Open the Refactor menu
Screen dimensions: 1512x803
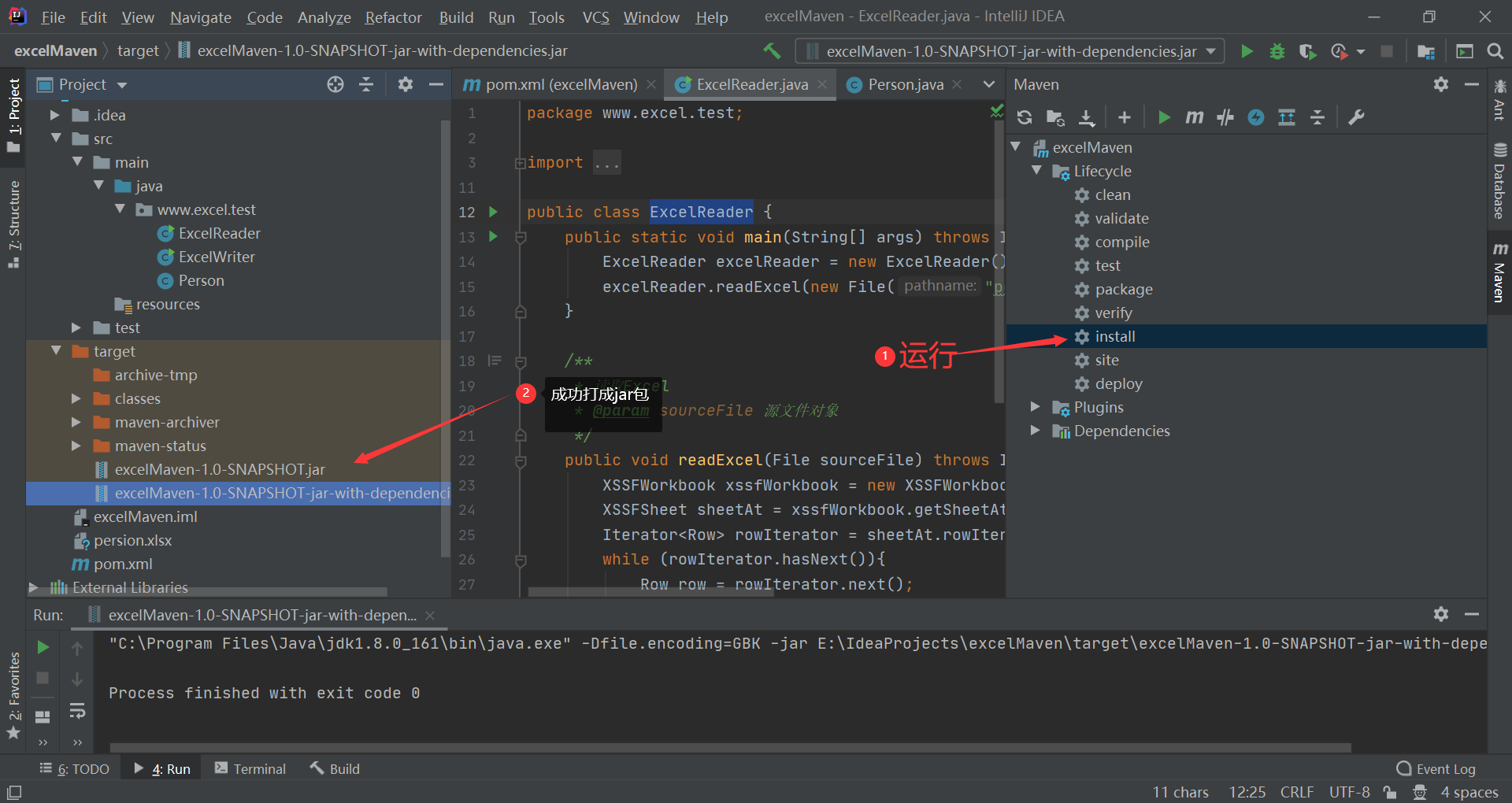click(x=394, y=17)
